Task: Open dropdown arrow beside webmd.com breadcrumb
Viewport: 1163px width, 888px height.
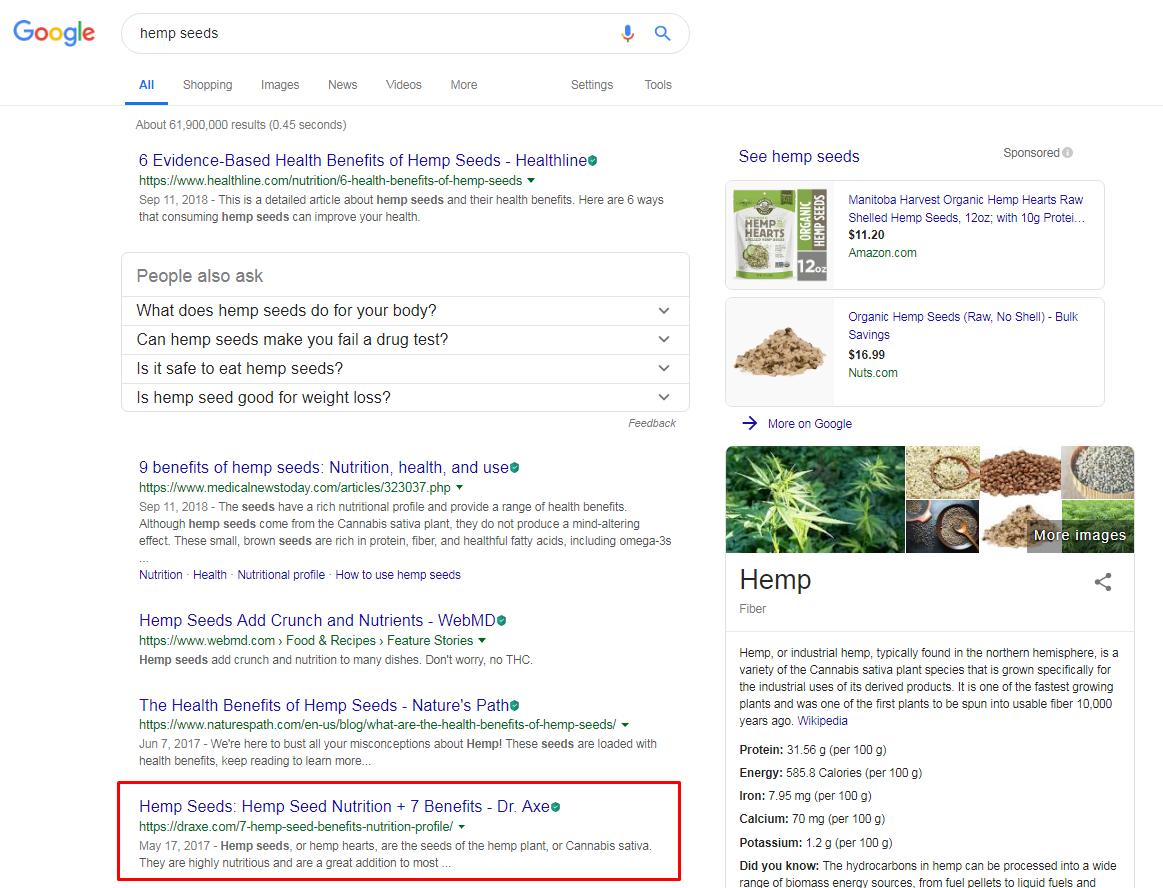Action: click(x=482, y=640)
